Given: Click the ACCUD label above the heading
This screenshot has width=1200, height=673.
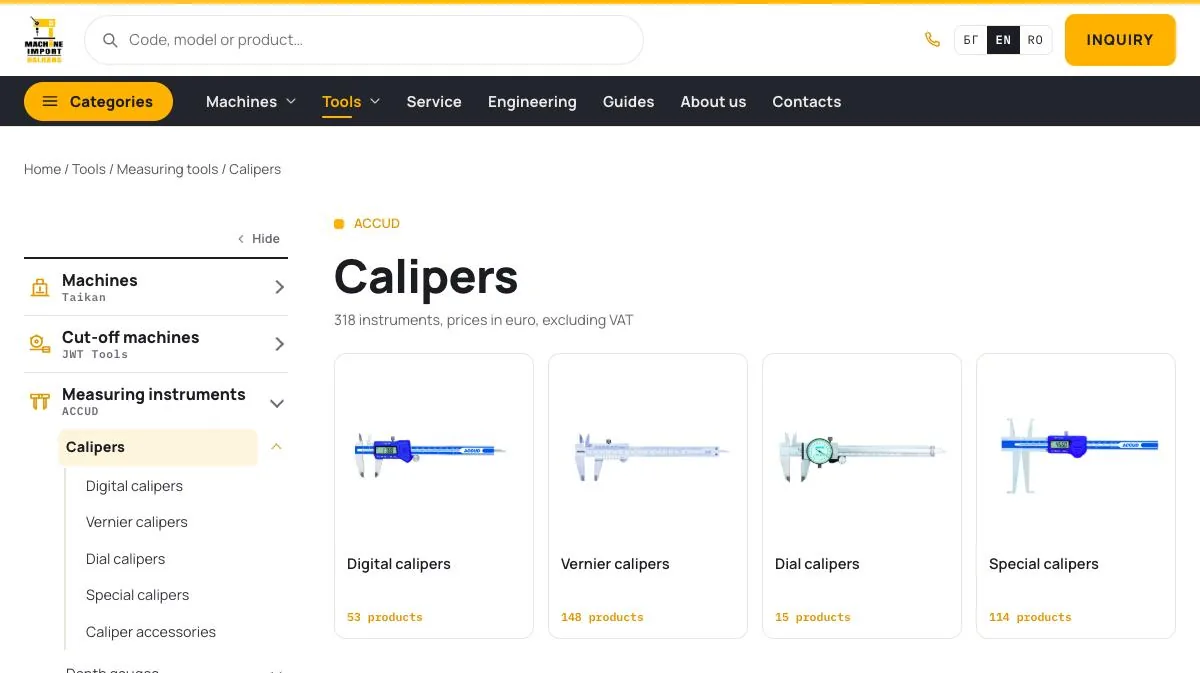Looking at the screenshot, I should point(377,224).
